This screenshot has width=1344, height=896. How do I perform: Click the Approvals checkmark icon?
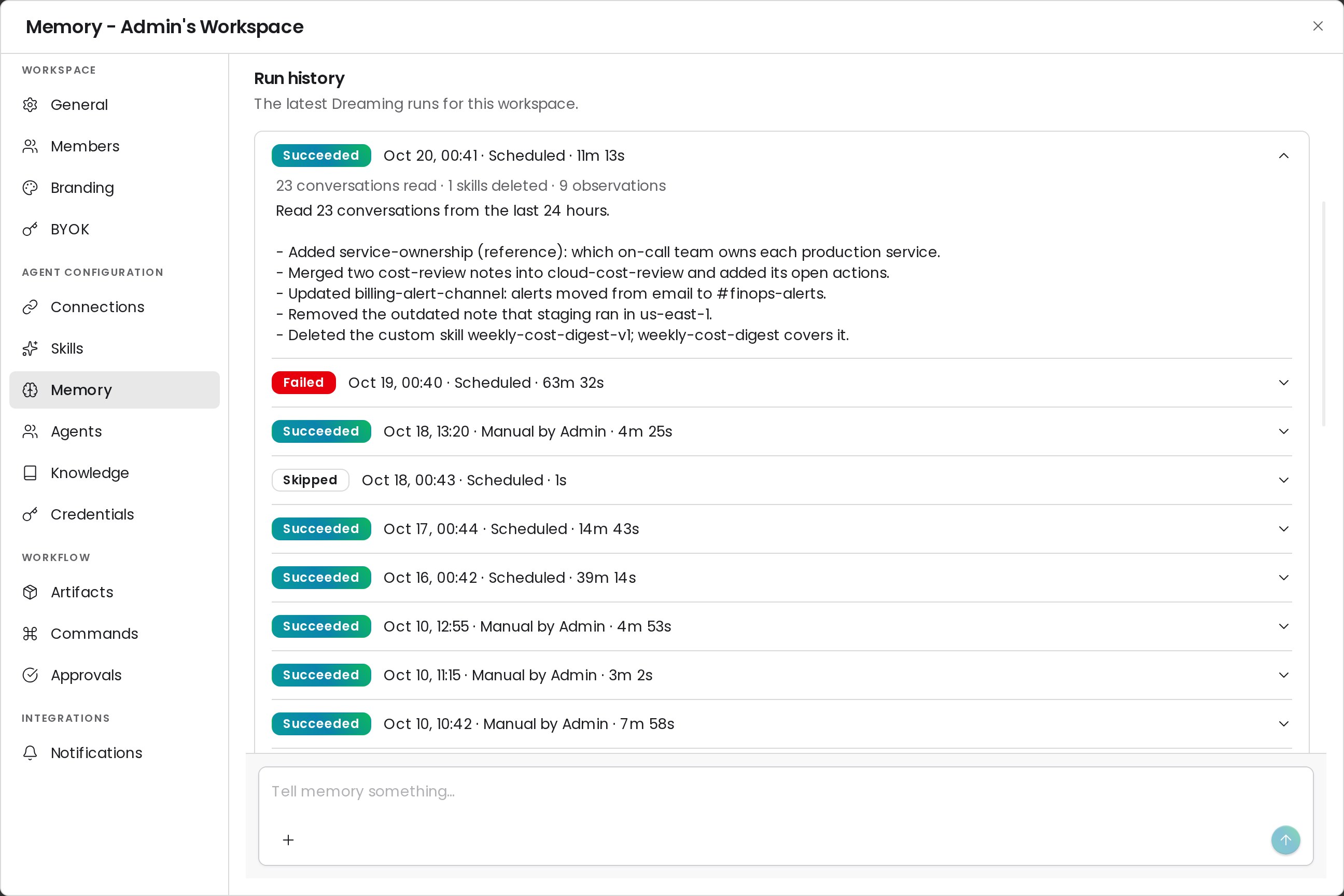[30, 675]
